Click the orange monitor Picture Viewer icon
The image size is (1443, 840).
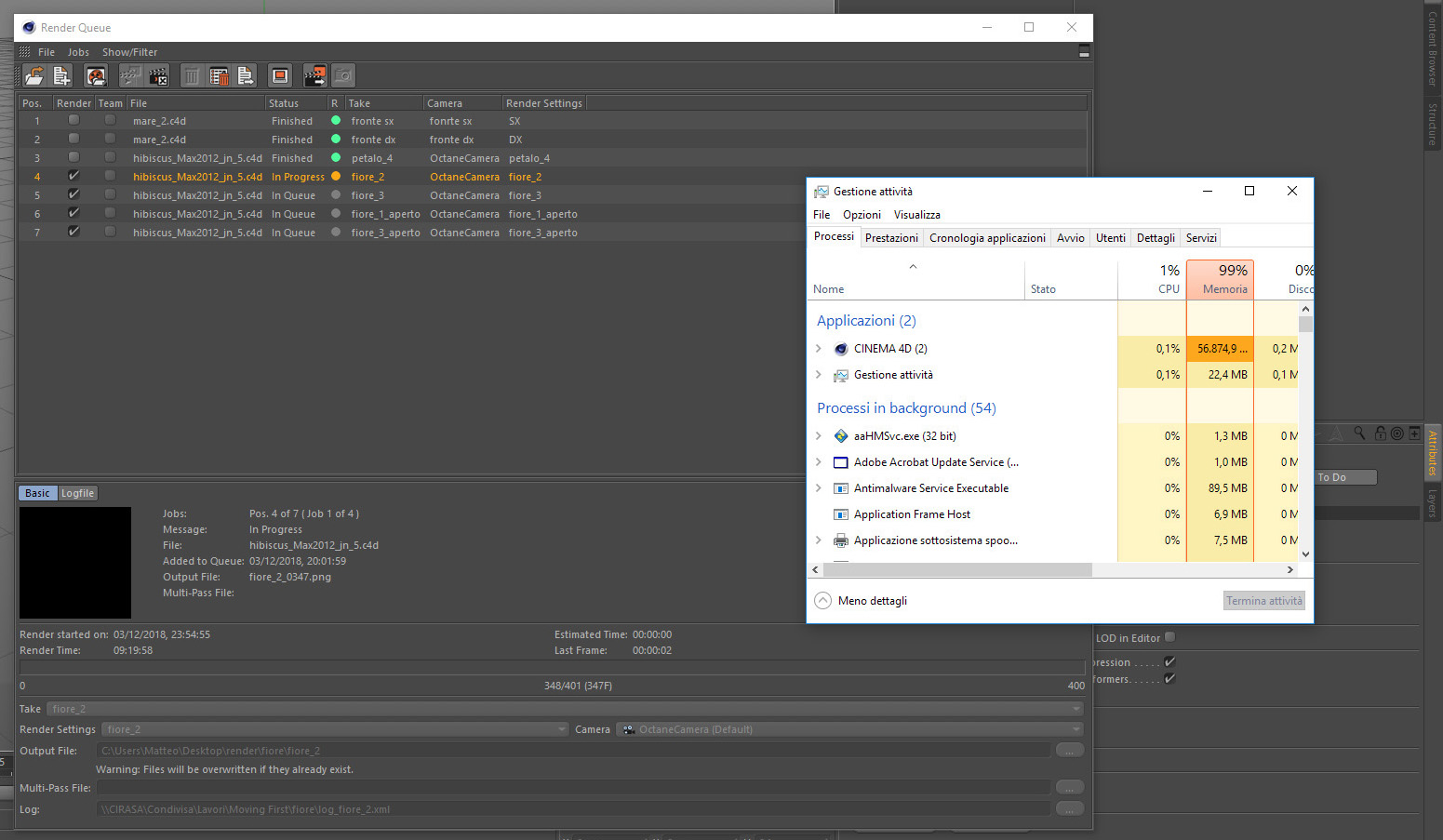click(280, 76)
